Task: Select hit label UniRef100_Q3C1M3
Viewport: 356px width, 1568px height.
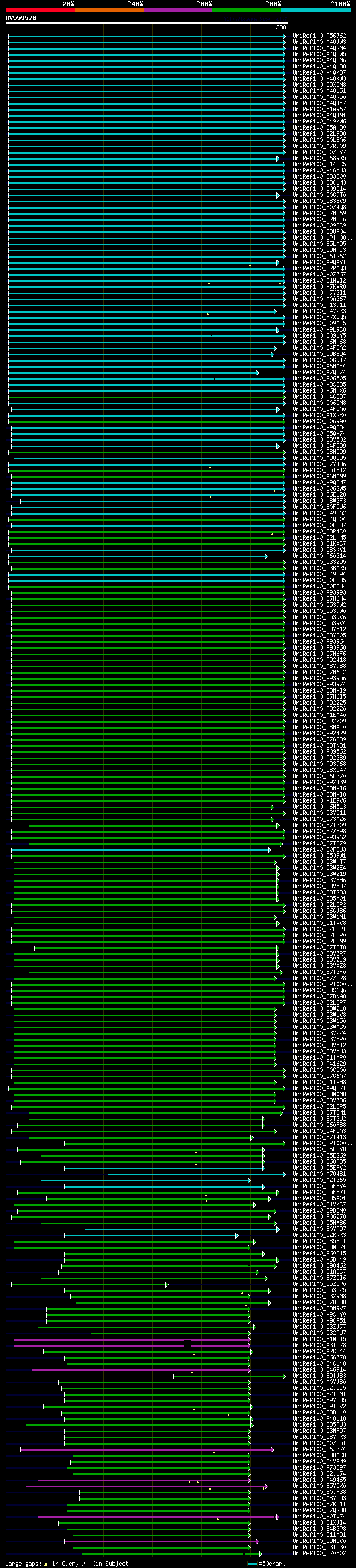Action: pos(319,182)
